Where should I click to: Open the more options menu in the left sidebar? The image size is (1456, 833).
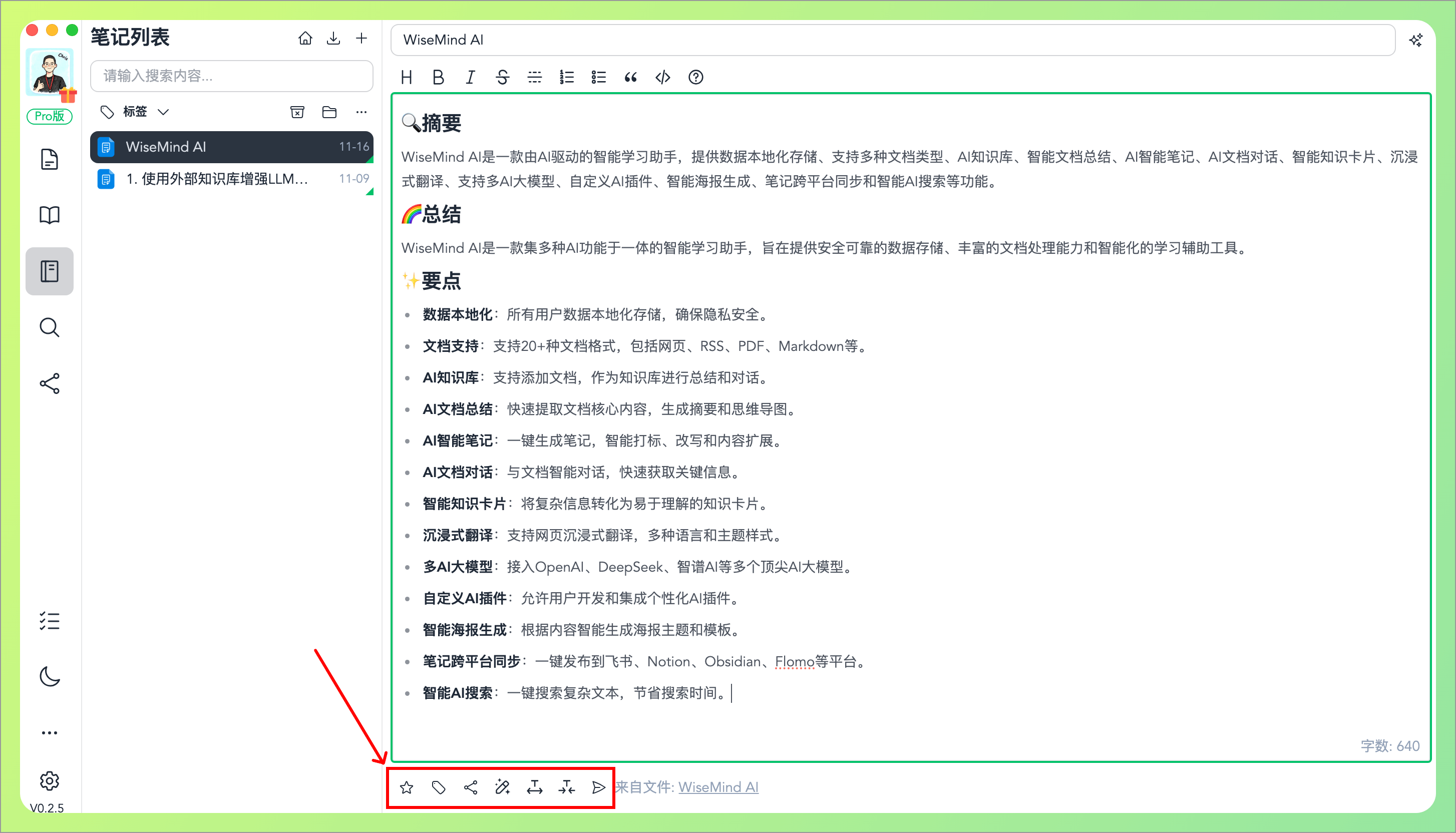(x=50, y=732)
